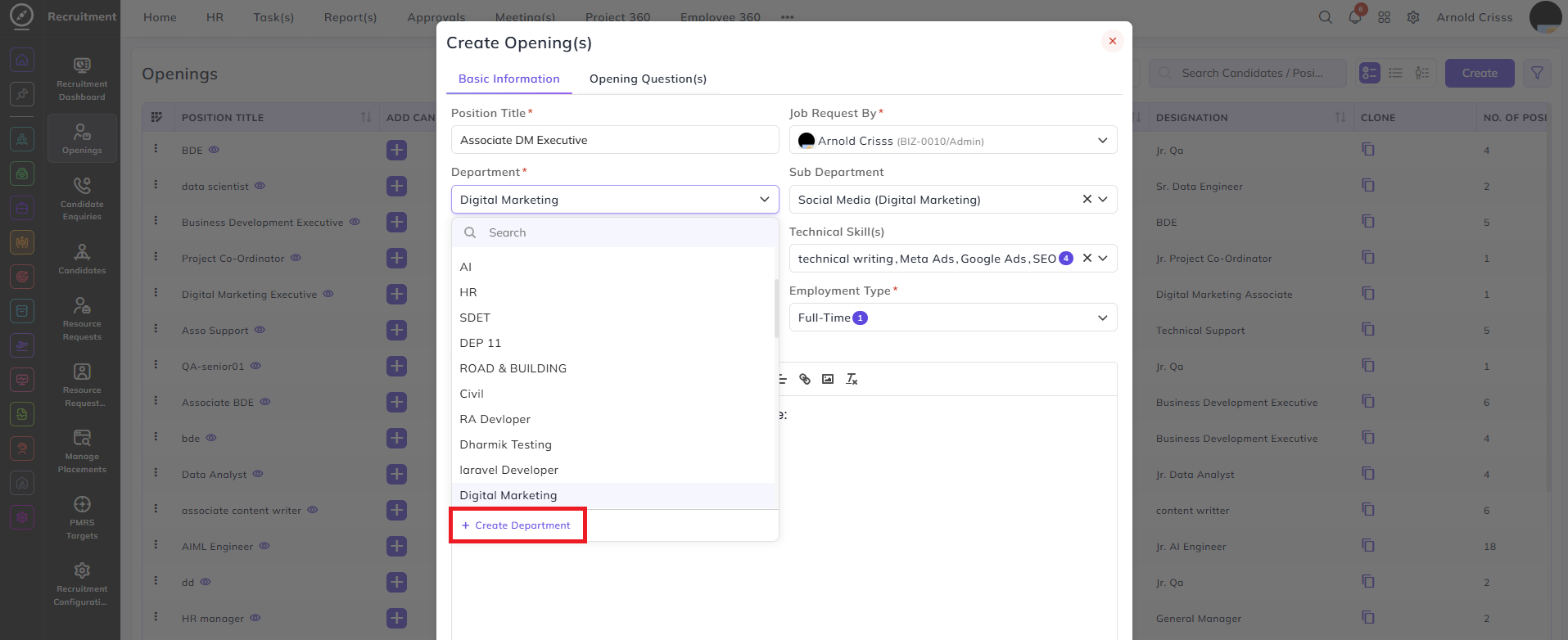The width and height of the screenshot is (1568, 640).
Task: Toggle eye icon for QA-senior01
Action: click(x=255, y=366)
